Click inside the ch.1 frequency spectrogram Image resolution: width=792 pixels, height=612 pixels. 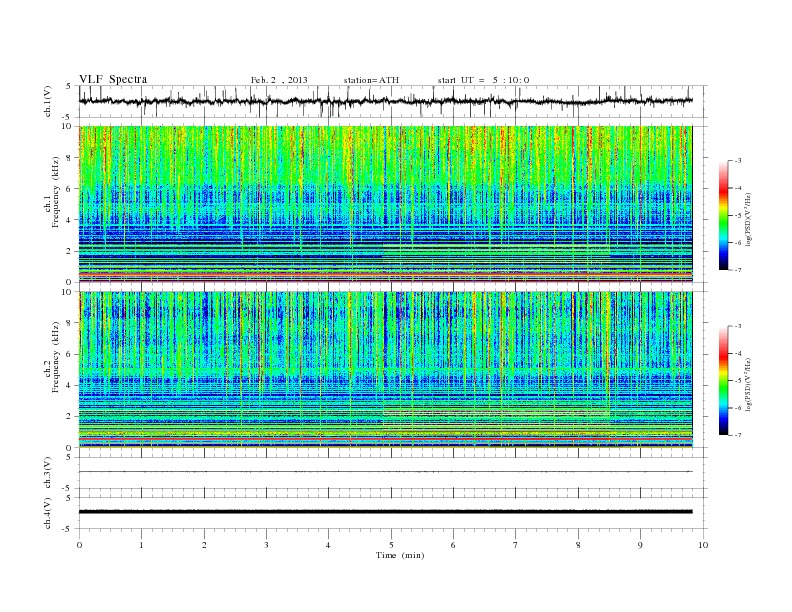386,204
